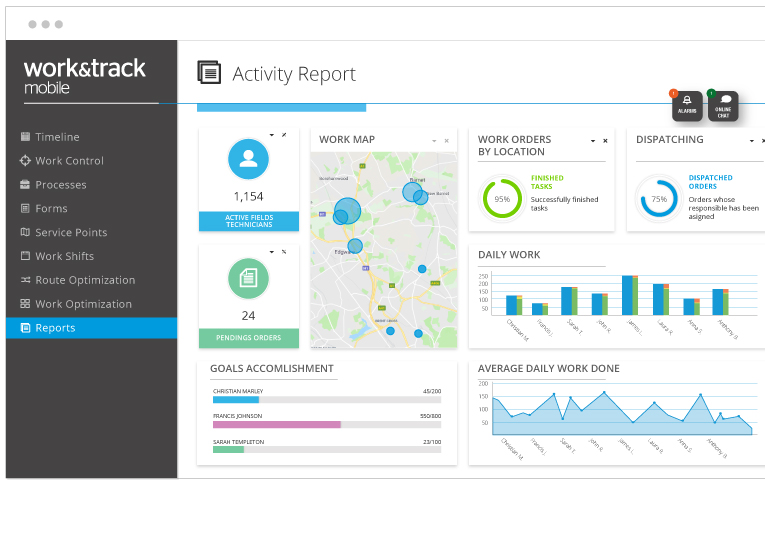Close the Work Map widget

(446, 141)
